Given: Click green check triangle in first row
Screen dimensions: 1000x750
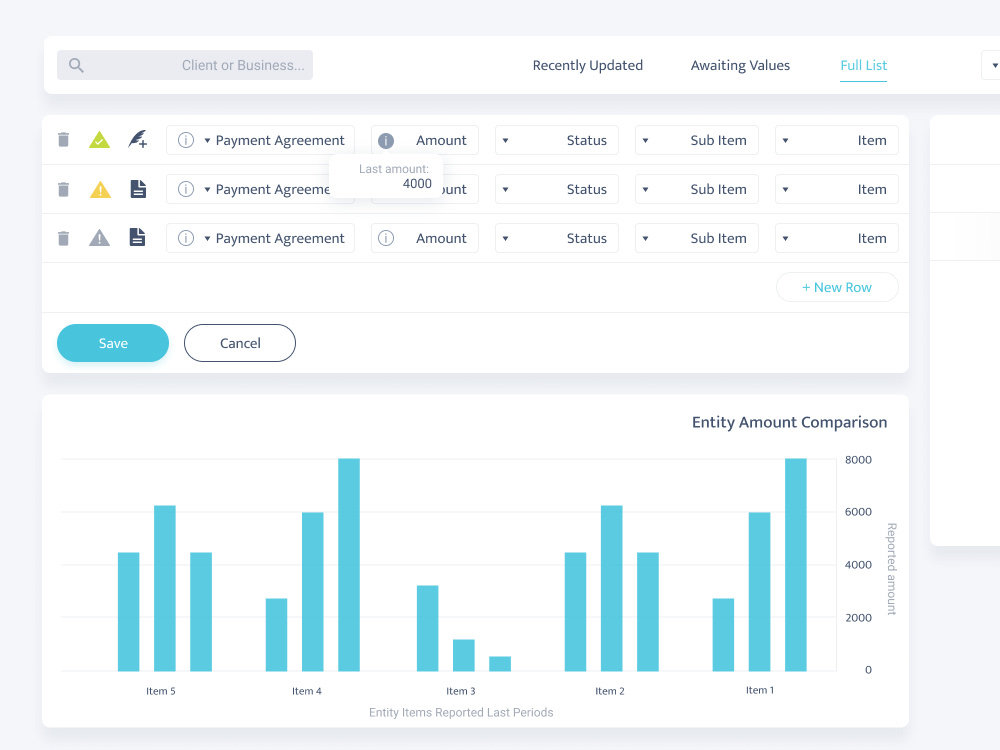Looking at the screenshot, I should click(99, 140).
